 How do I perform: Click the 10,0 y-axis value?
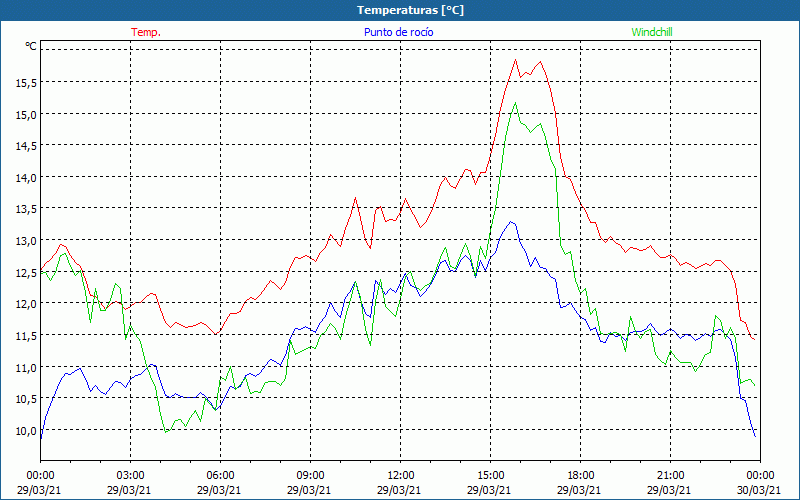click(x=26, y=431)
